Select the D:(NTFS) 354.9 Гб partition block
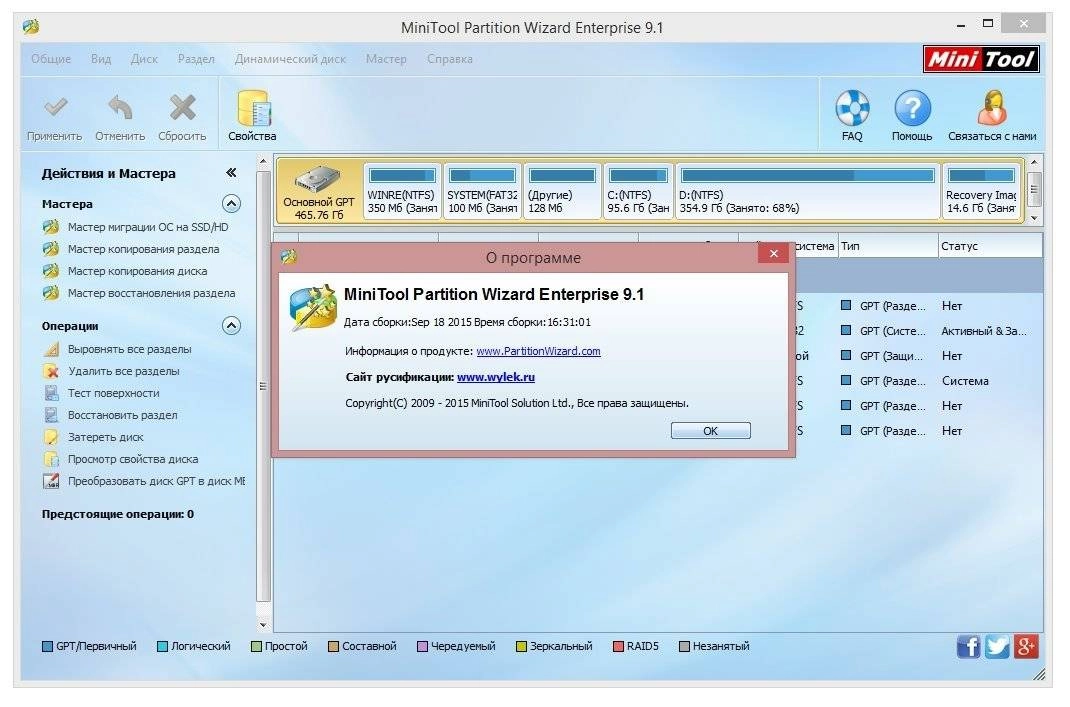The image size is (1070, 707). [807, 191]
